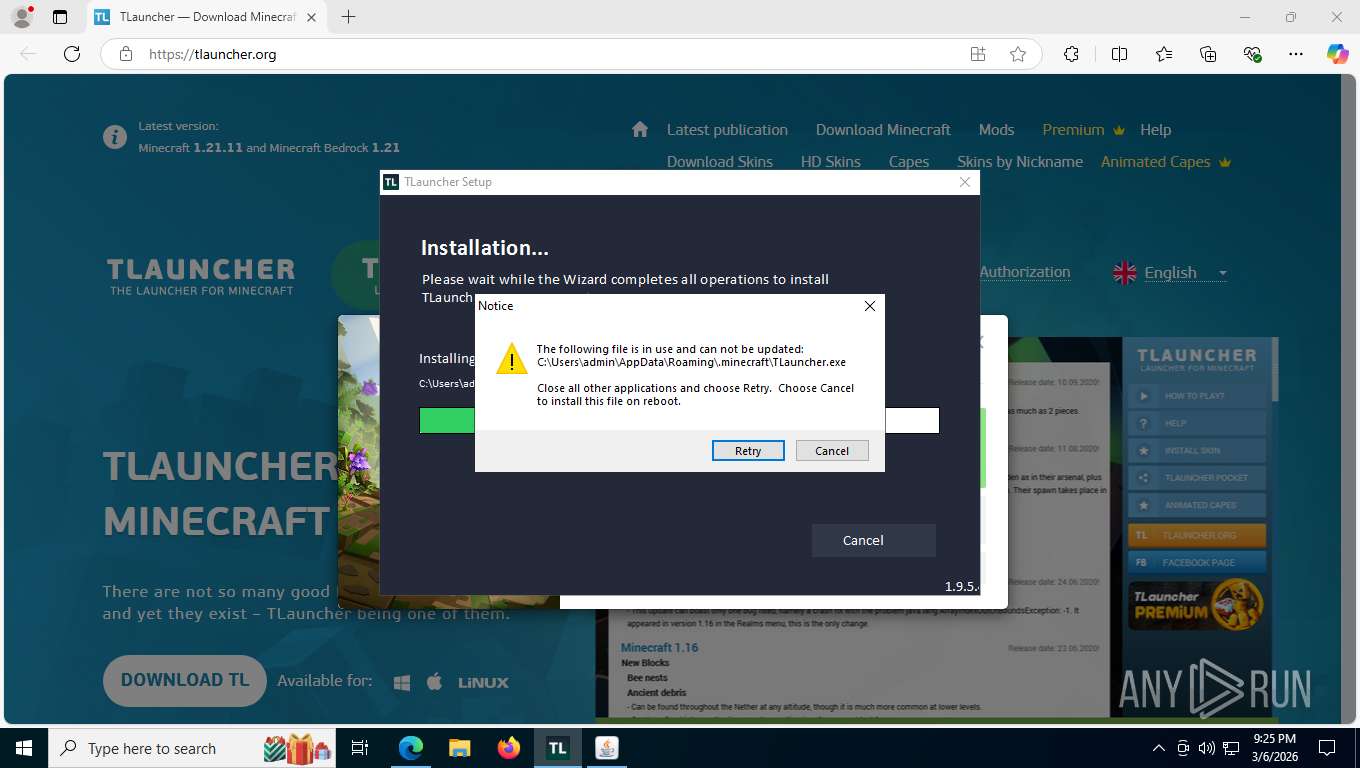The image size is (1360, 768).
Task: Click the Minecraft 1.16 heading
Action: tap(659, 648)
